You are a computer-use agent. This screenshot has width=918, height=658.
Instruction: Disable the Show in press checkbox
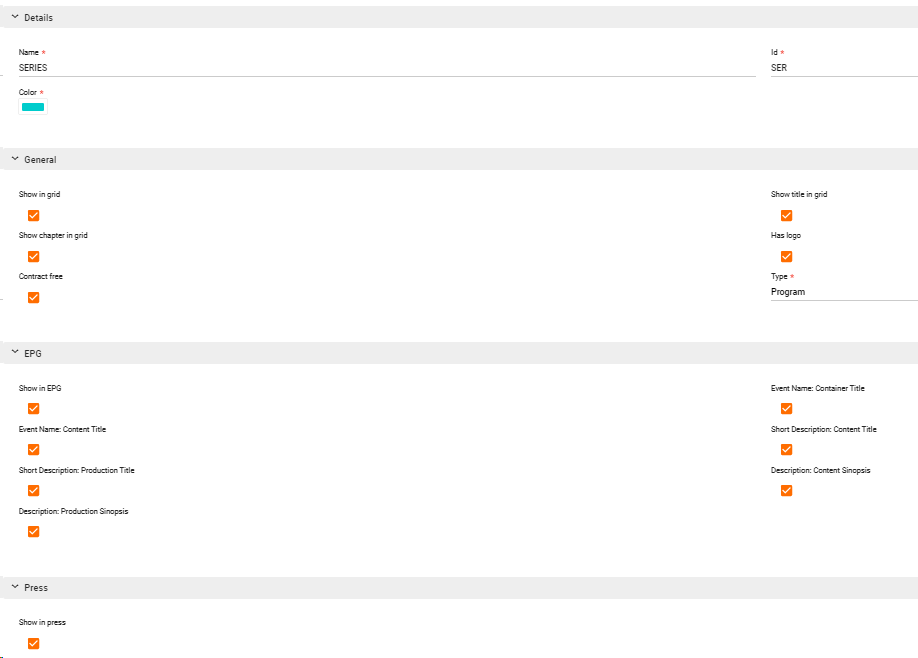[33, 643]
